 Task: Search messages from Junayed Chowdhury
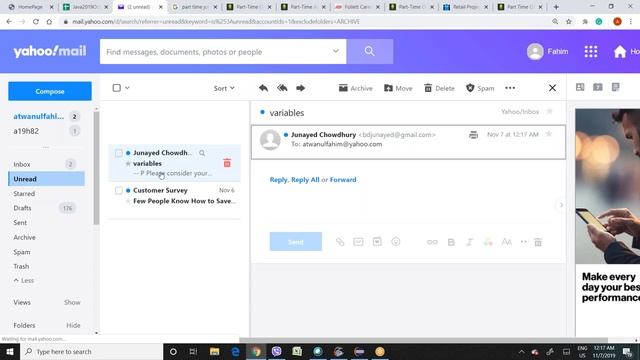click(202, 153)
